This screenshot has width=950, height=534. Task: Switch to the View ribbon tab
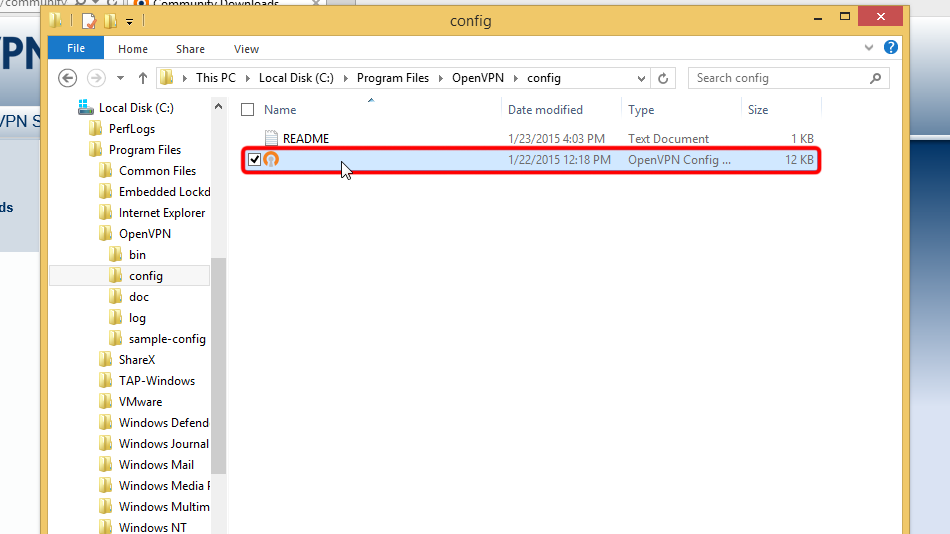point(246,48)
